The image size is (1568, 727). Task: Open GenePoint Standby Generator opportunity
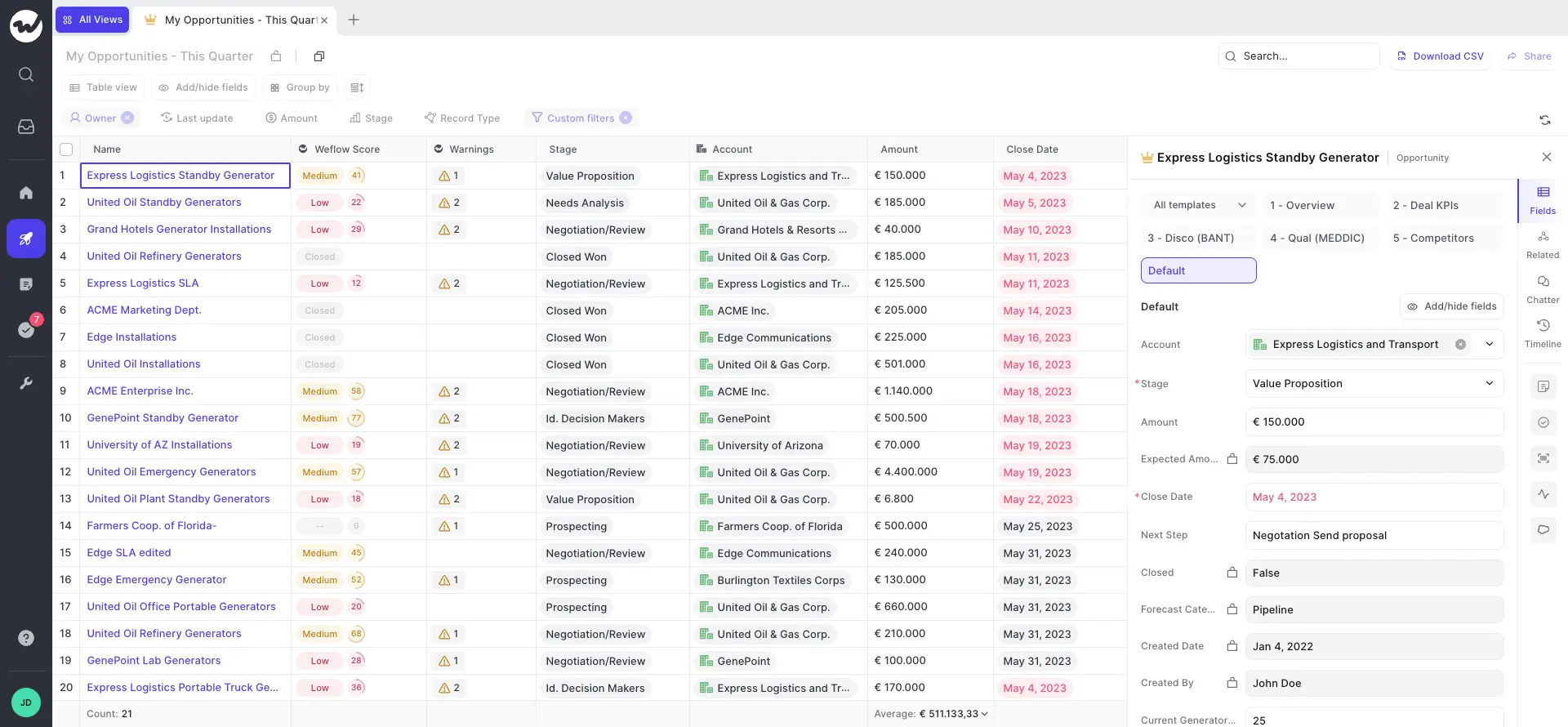(163, 417)
